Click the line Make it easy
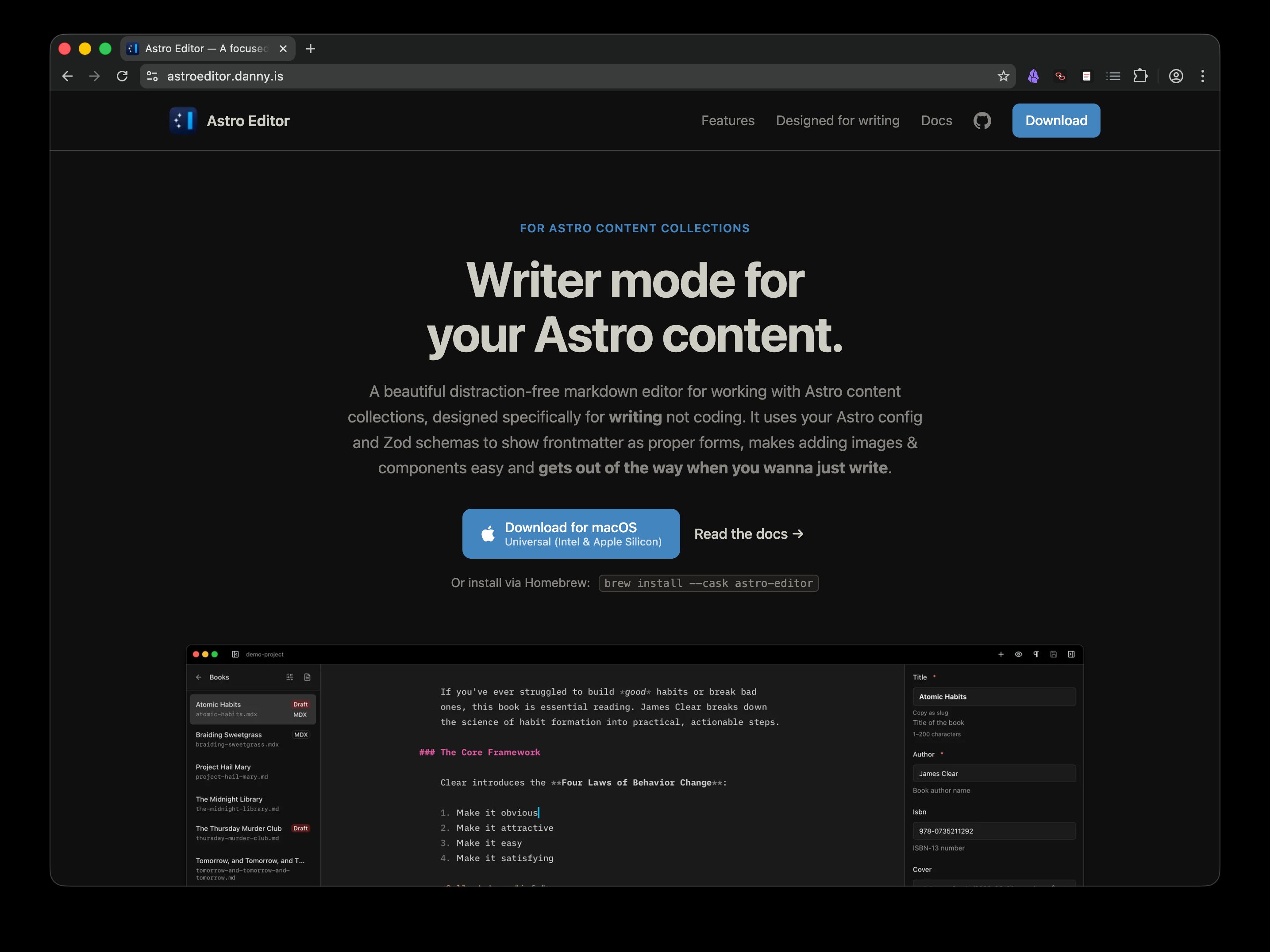Image resolution: width=1270 pixels, height=952 pixels. (x=489, y=843)
